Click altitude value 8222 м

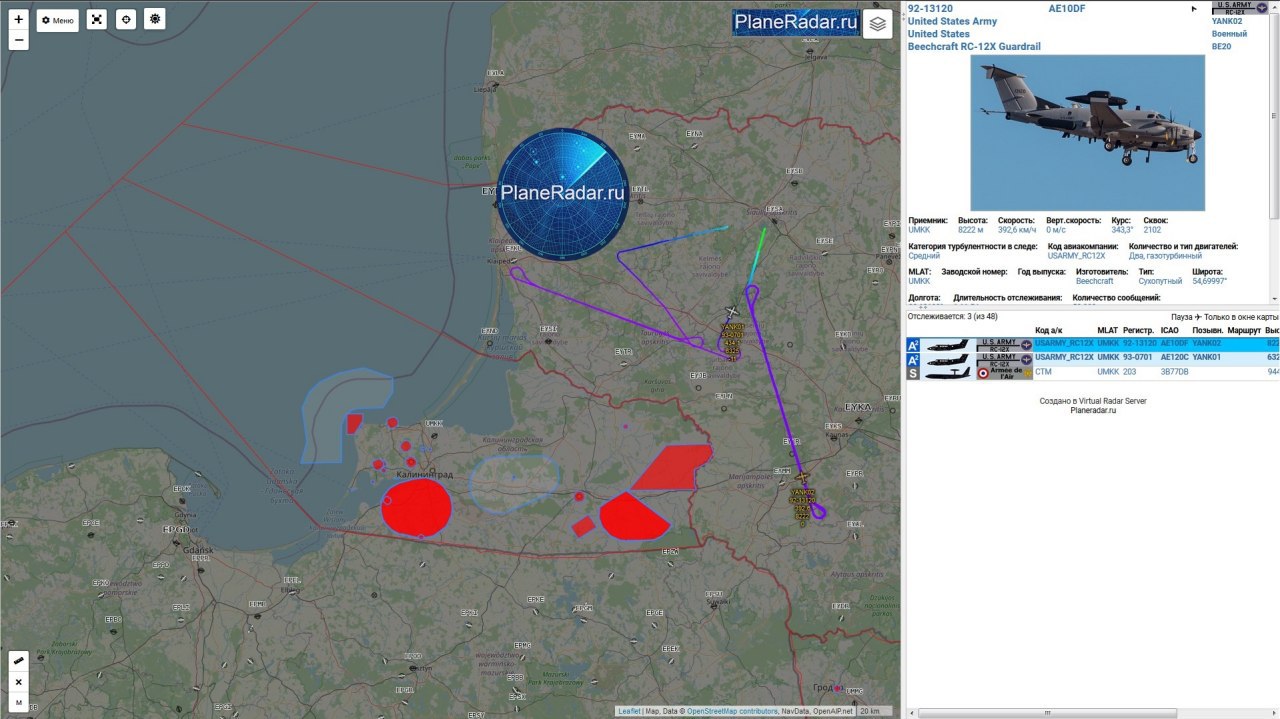tap(972, 230)
